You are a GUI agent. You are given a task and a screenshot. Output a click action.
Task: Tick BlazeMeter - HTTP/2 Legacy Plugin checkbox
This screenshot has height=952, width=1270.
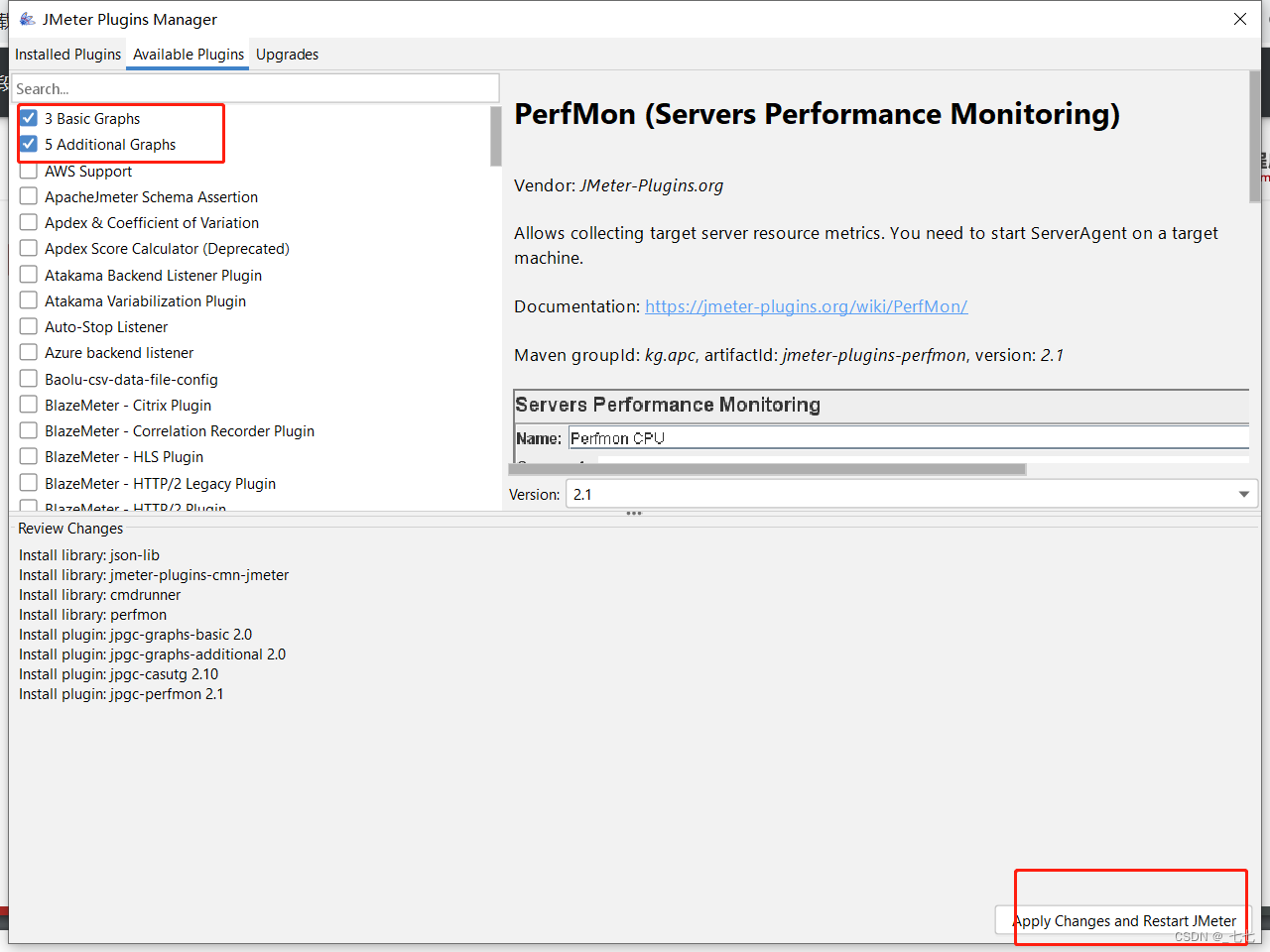pos(29,483)
